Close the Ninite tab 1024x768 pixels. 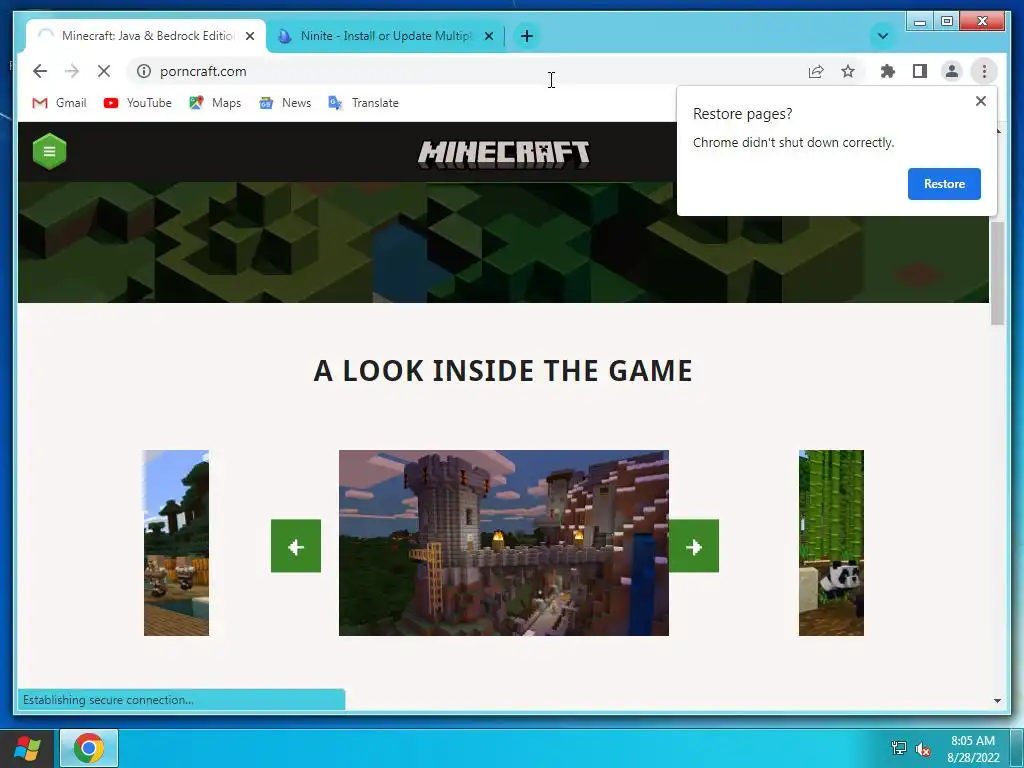click(488, 36)
